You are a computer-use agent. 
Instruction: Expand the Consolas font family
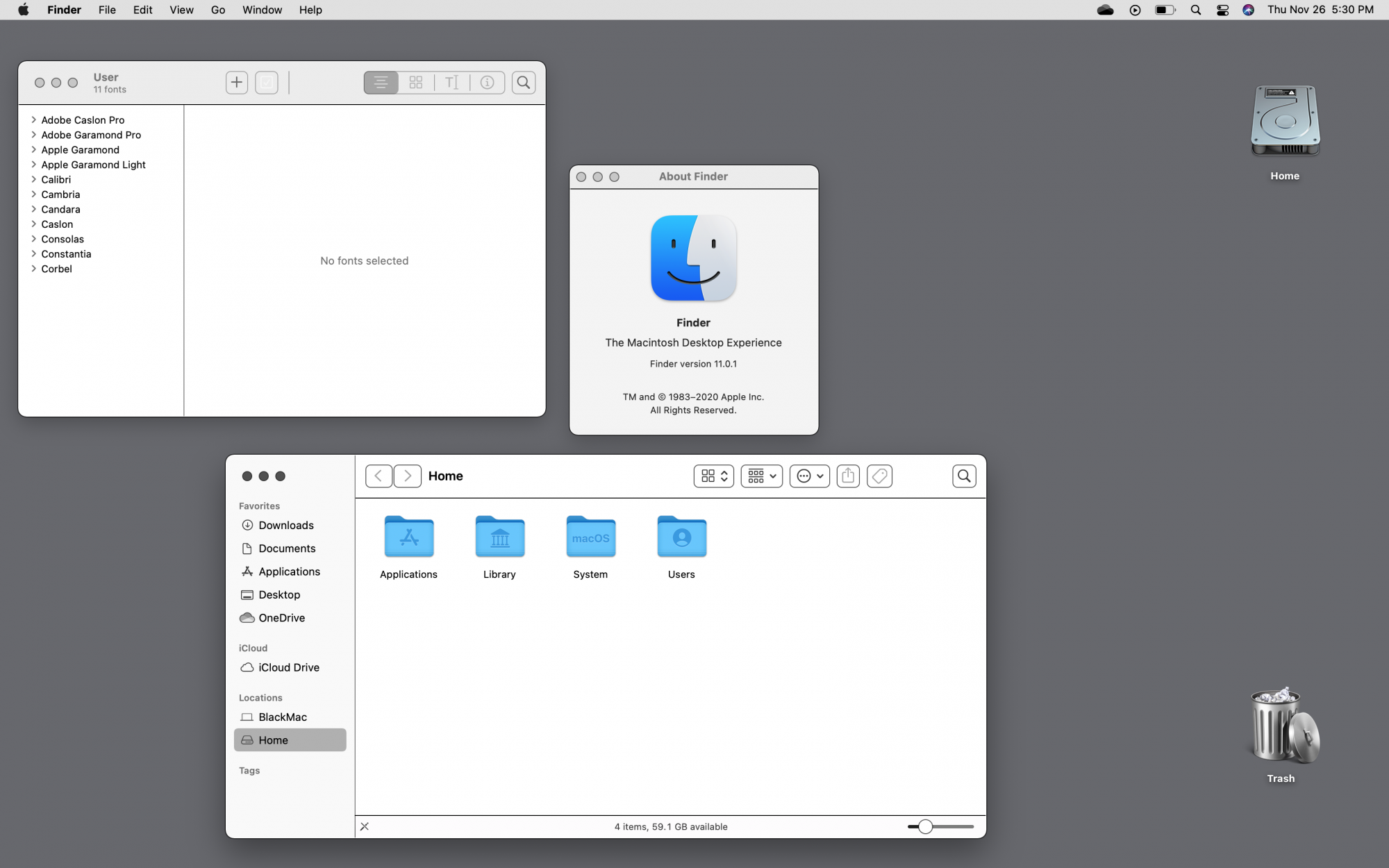[33, 239]
